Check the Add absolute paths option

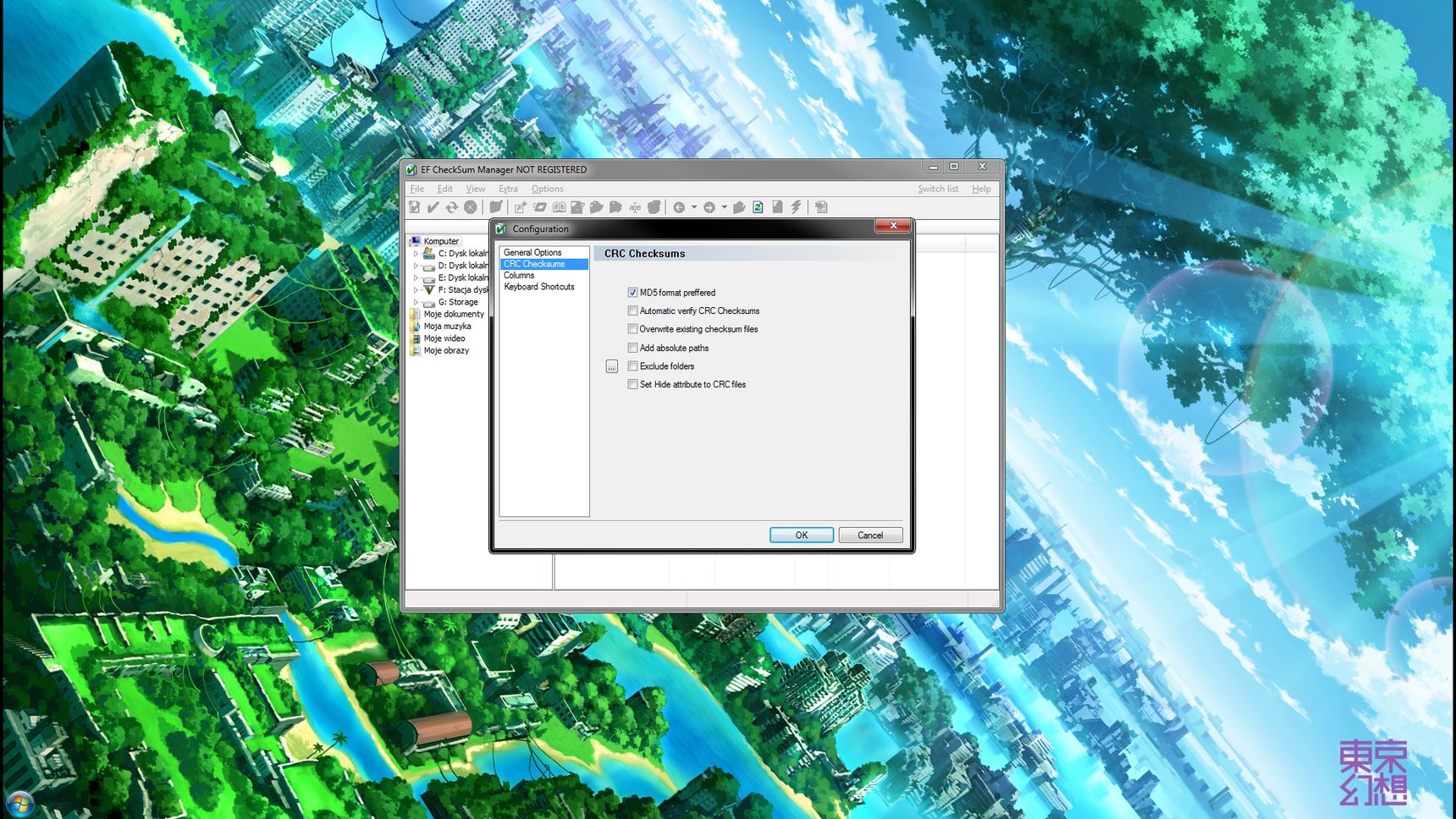(x=632, y=348)
